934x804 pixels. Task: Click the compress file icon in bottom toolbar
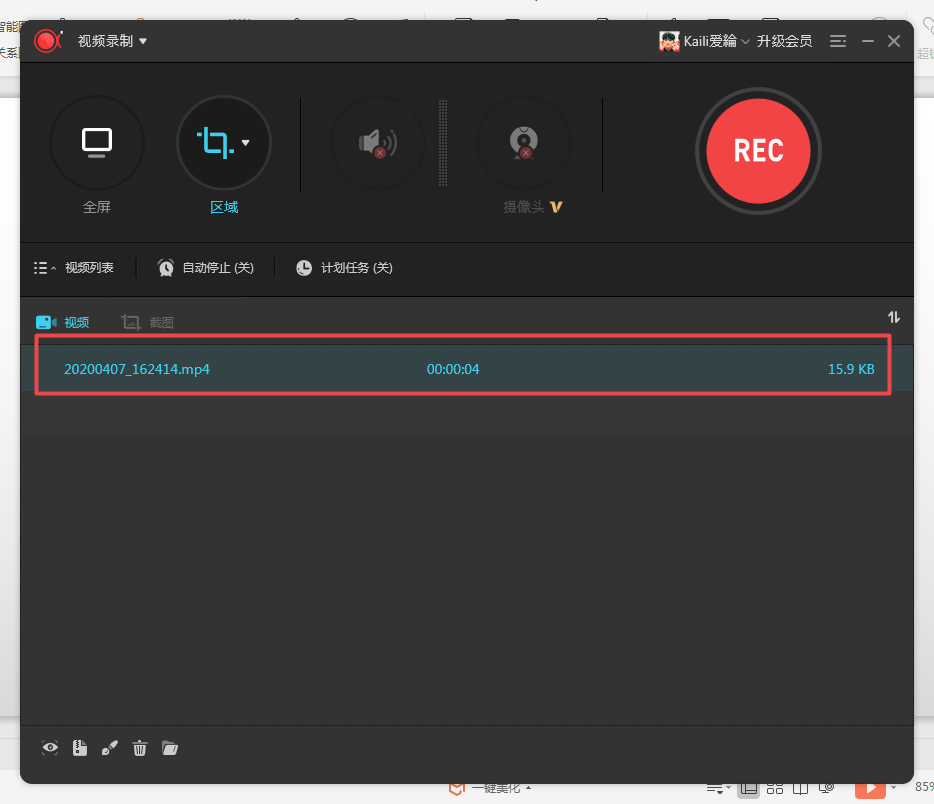tap(80, 748)
